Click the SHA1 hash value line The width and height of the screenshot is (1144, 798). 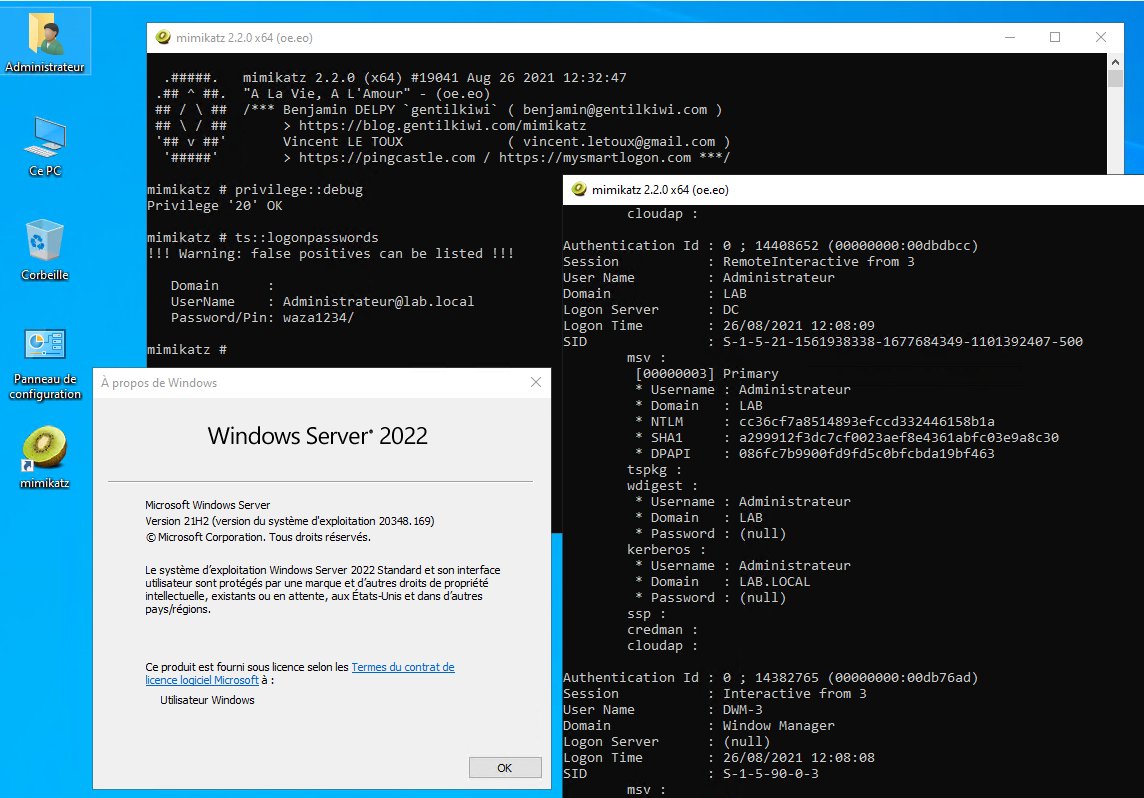846,438
